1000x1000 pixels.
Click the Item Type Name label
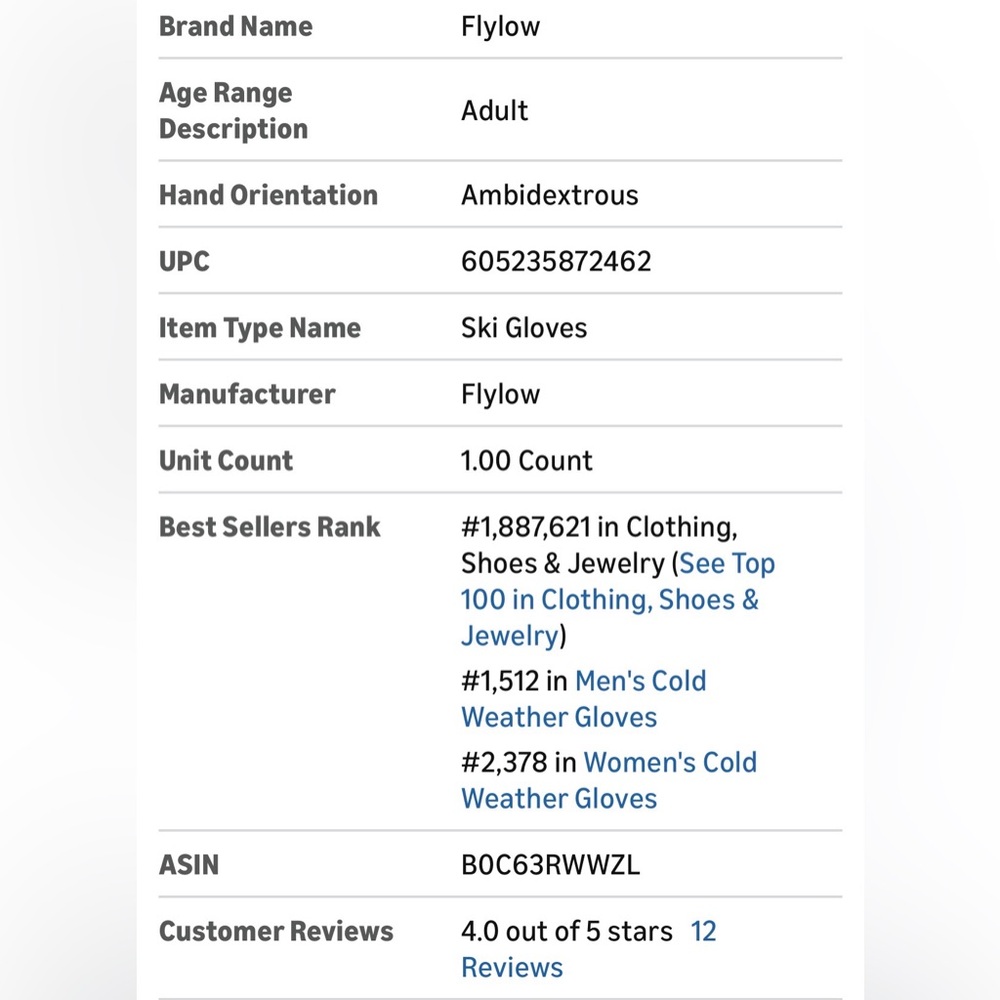pyautogui.click(x=260, y=328)
